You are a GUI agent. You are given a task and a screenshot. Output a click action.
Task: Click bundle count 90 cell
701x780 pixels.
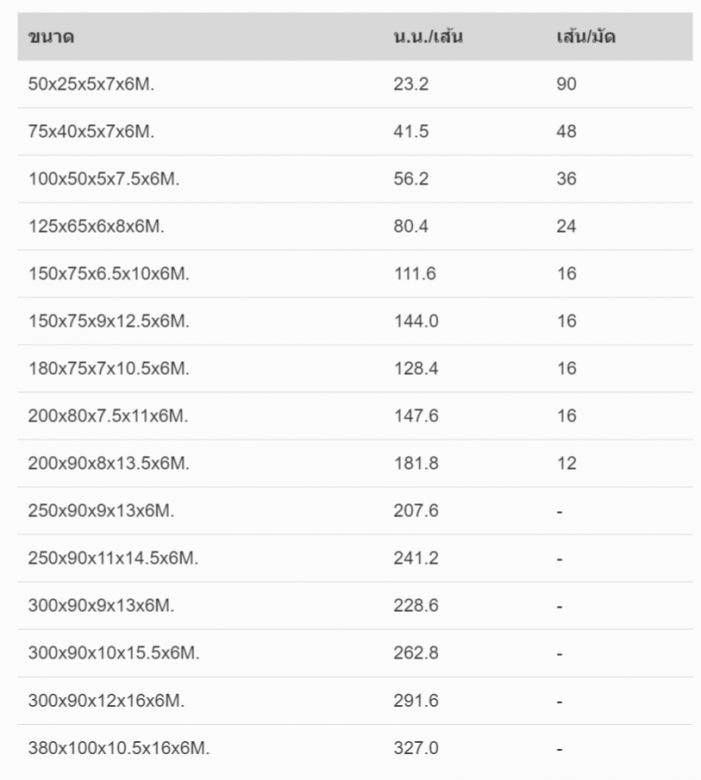[x=566, y=84]
